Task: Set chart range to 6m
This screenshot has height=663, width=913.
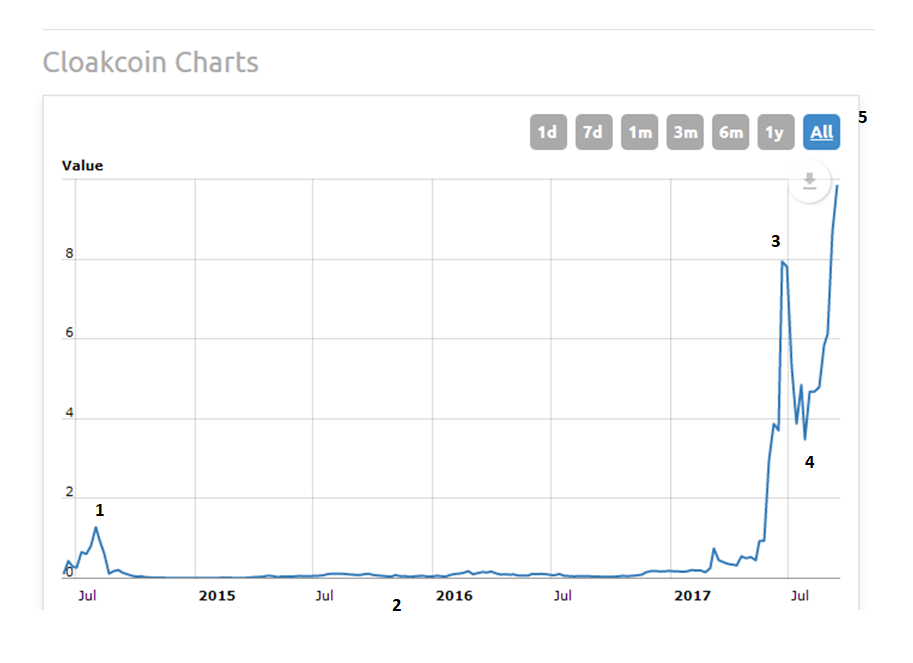Action: point(730,132)
